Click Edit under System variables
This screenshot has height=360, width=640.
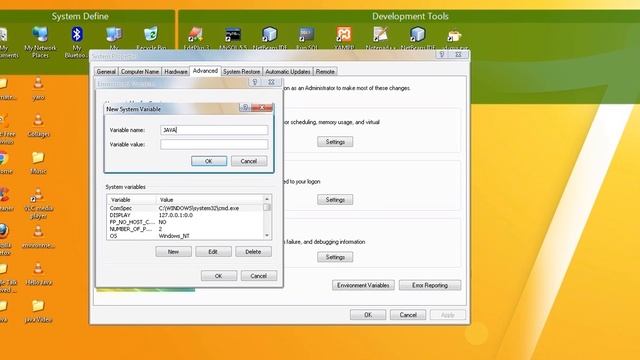click(x=213, y=252)
